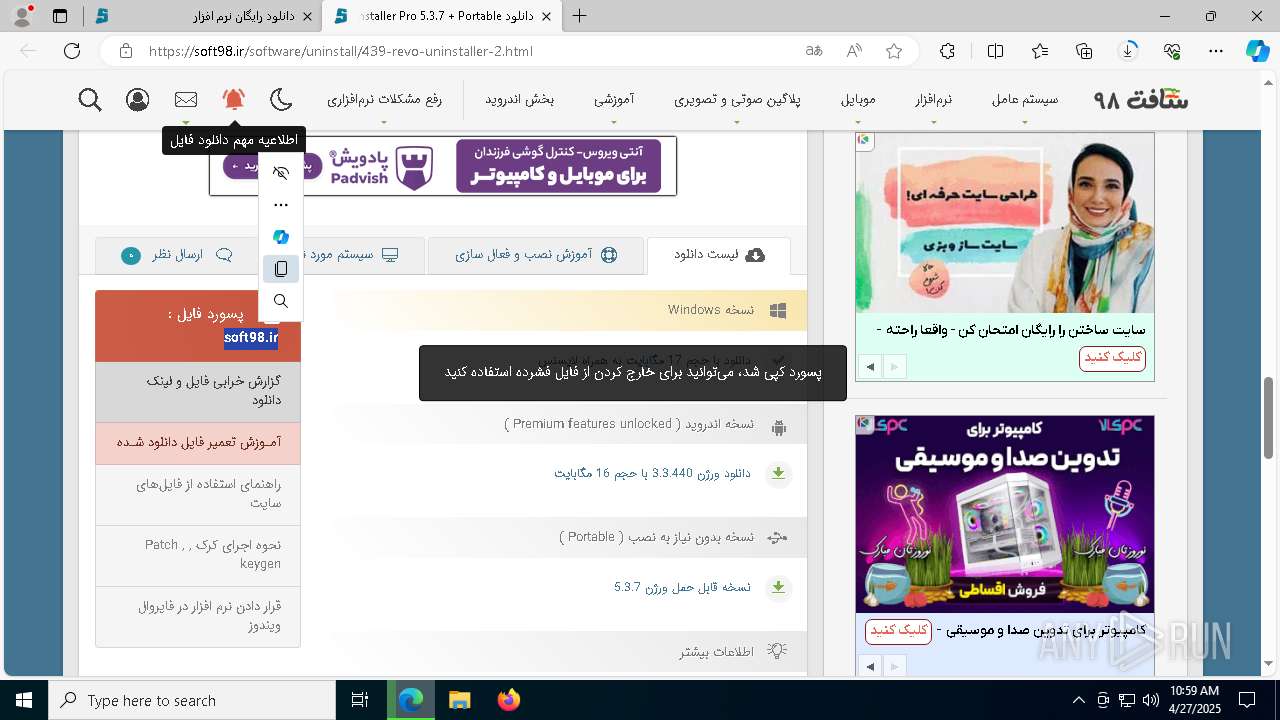
Task: Click the translate page icon in address bar
Action: coord(814,51)
